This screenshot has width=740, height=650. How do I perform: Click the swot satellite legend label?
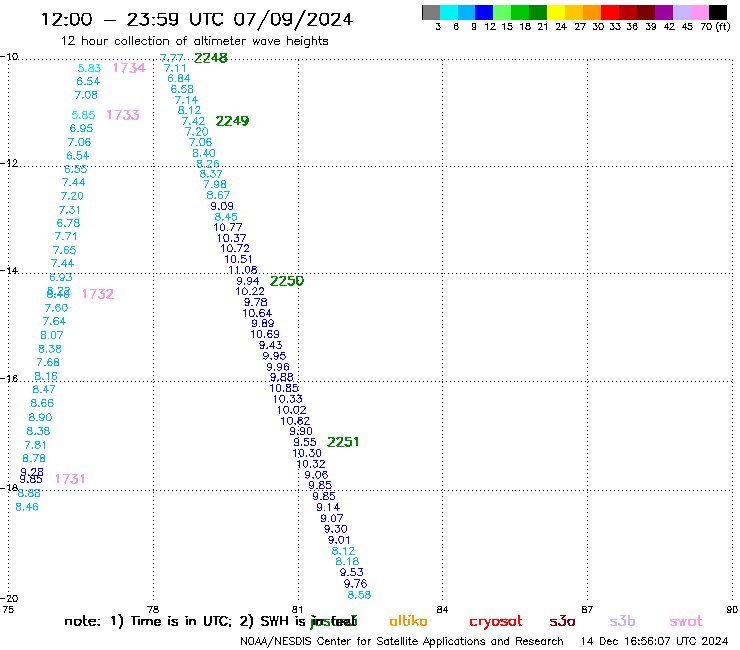[x=685, y=621]
